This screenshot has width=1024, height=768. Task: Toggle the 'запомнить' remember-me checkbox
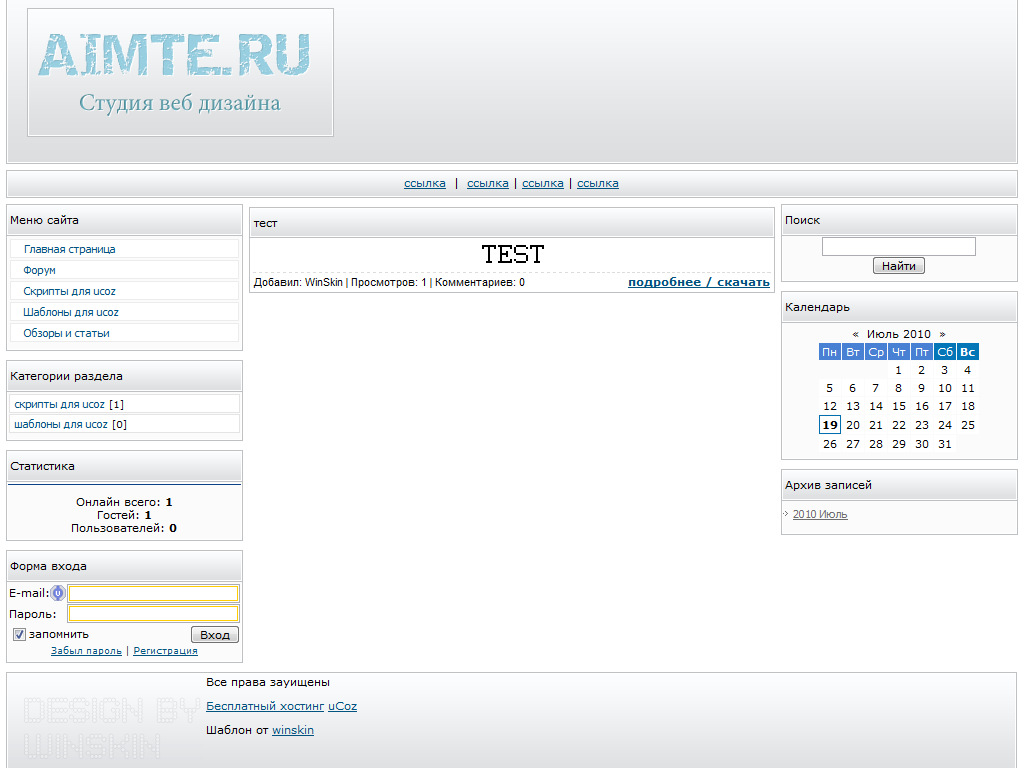pos(19,634)
